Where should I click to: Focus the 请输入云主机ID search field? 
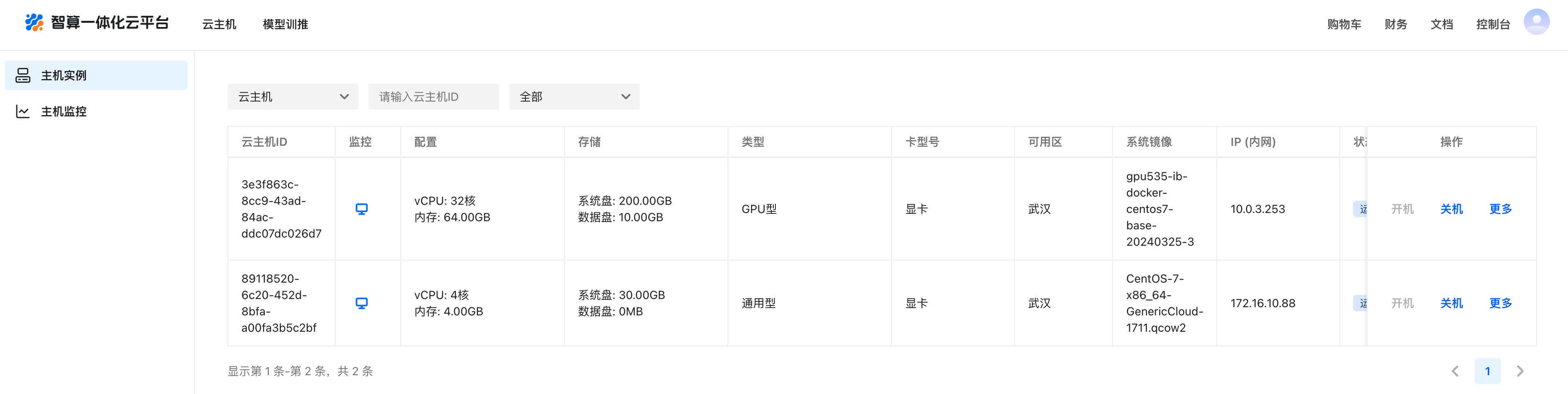click(433, 97)
